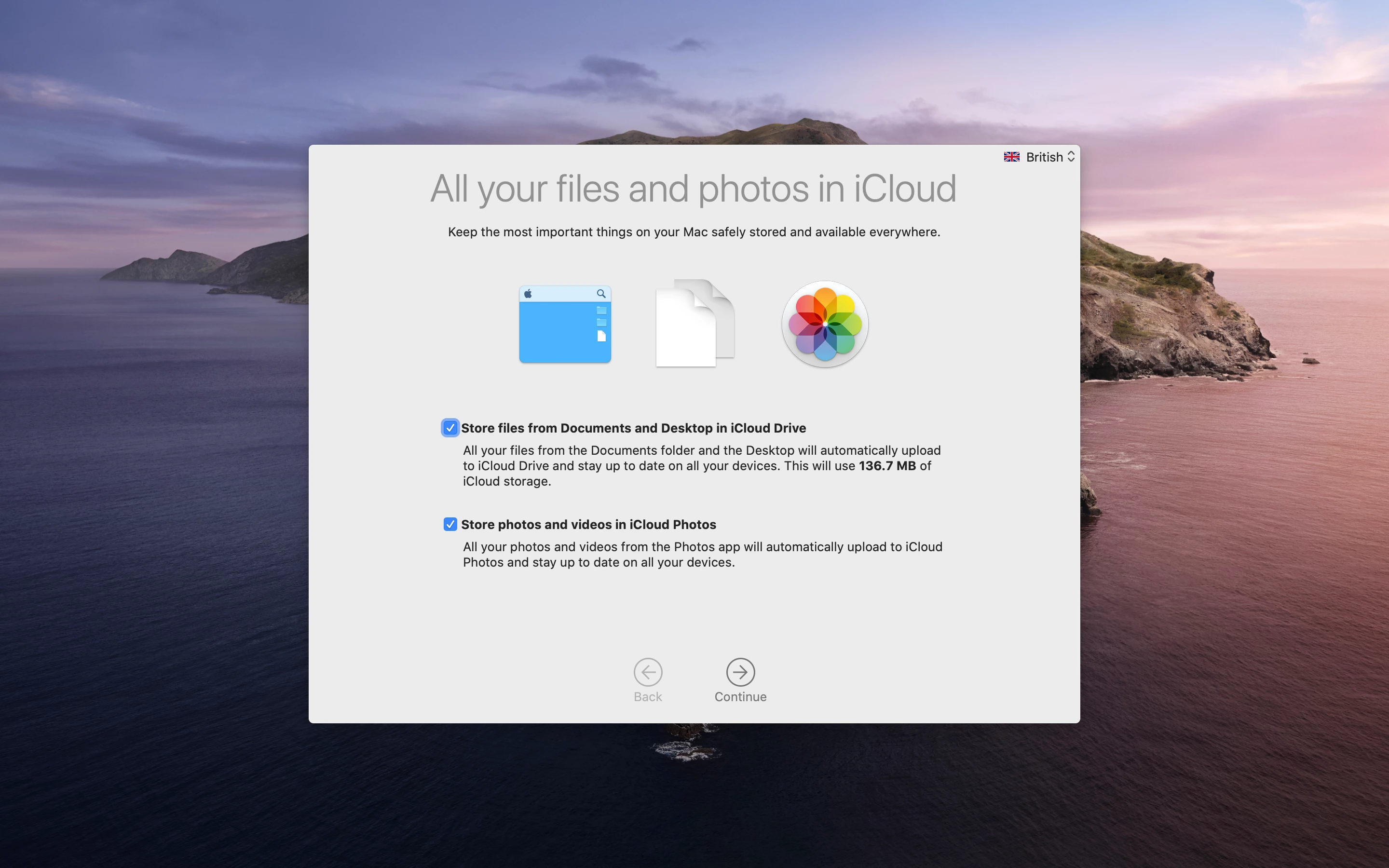Click the magnifier in the Desktop illustration
1389x868 pixels.
(601, 294)
